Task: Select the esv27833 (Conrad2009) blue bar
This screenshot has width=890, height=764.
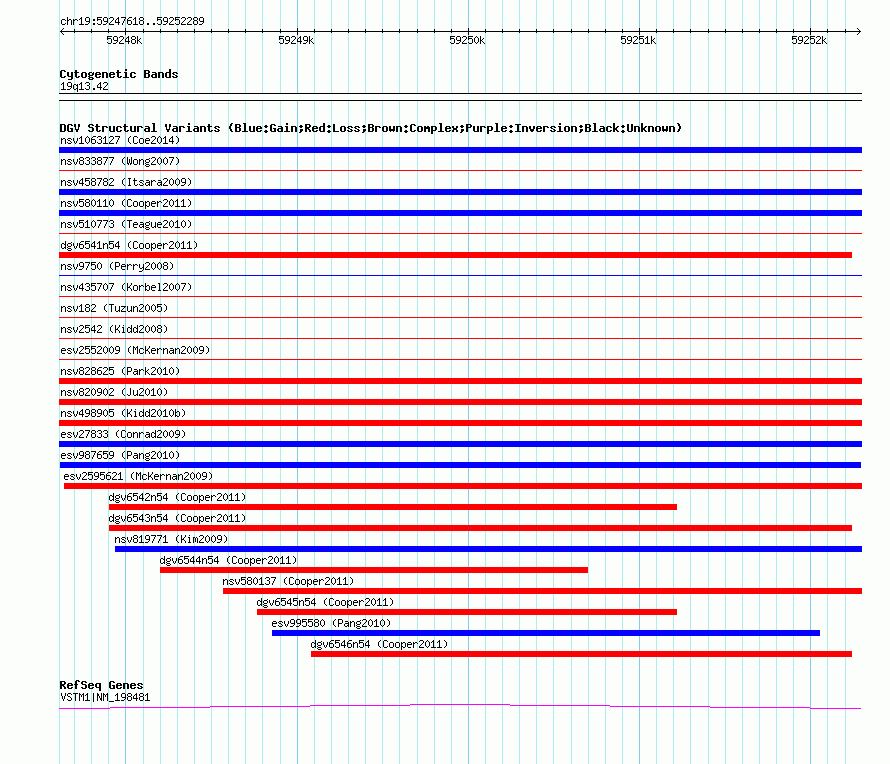Action: 460,444
